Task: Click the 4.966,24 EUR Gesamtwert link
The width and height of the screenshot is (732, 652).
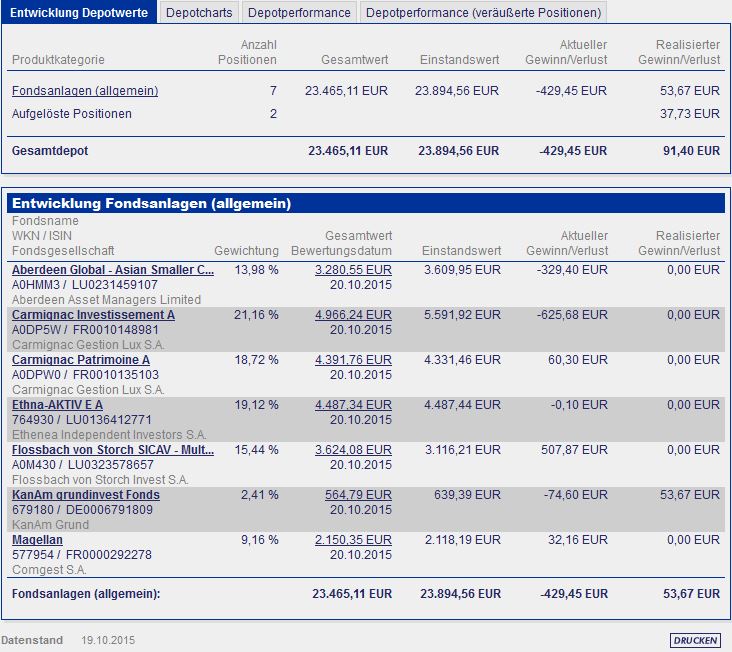Action: coord(353,315)
